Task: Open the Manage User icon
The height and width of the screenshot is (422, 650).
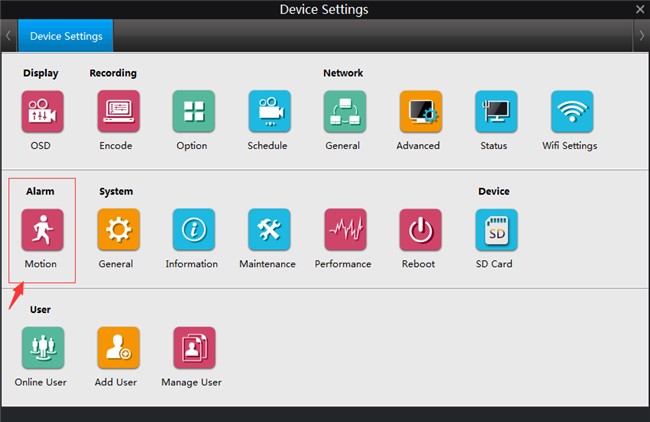Action: pos(194,348)
